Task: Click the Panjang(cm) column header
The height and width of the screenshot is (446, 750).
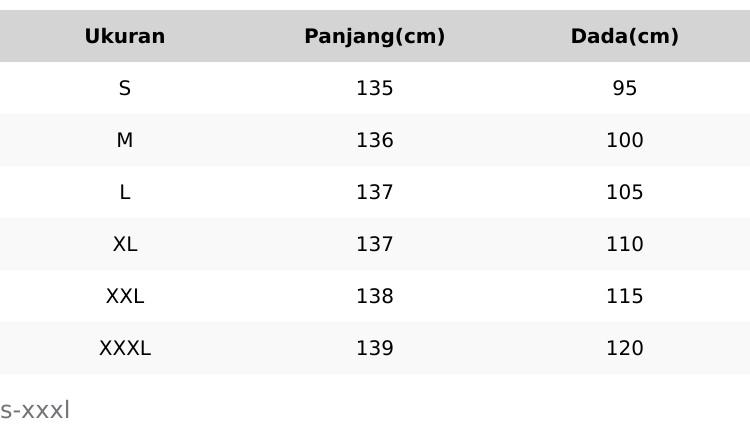Action: (375, 37)
